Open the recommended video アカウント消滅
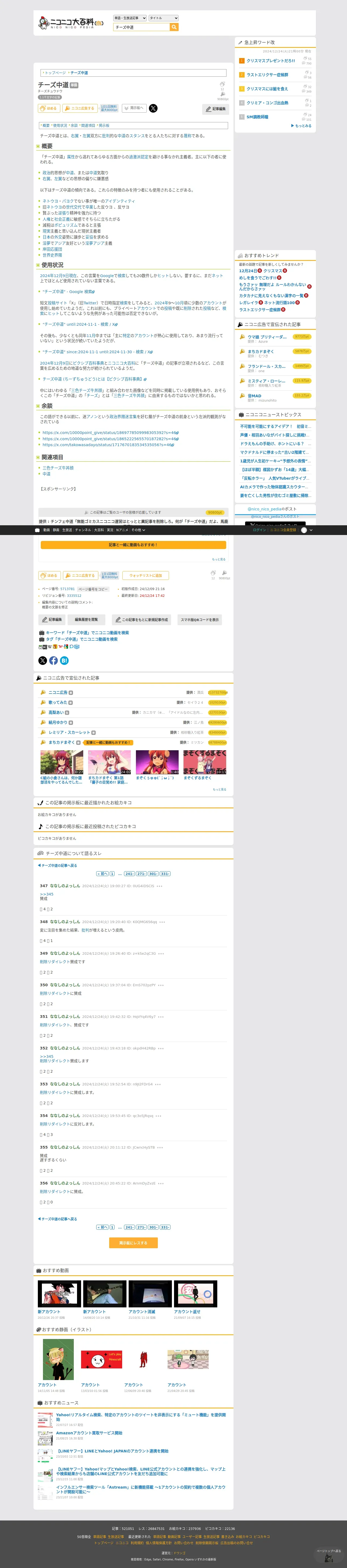347x1568 pixels. tap(150, 1294)
